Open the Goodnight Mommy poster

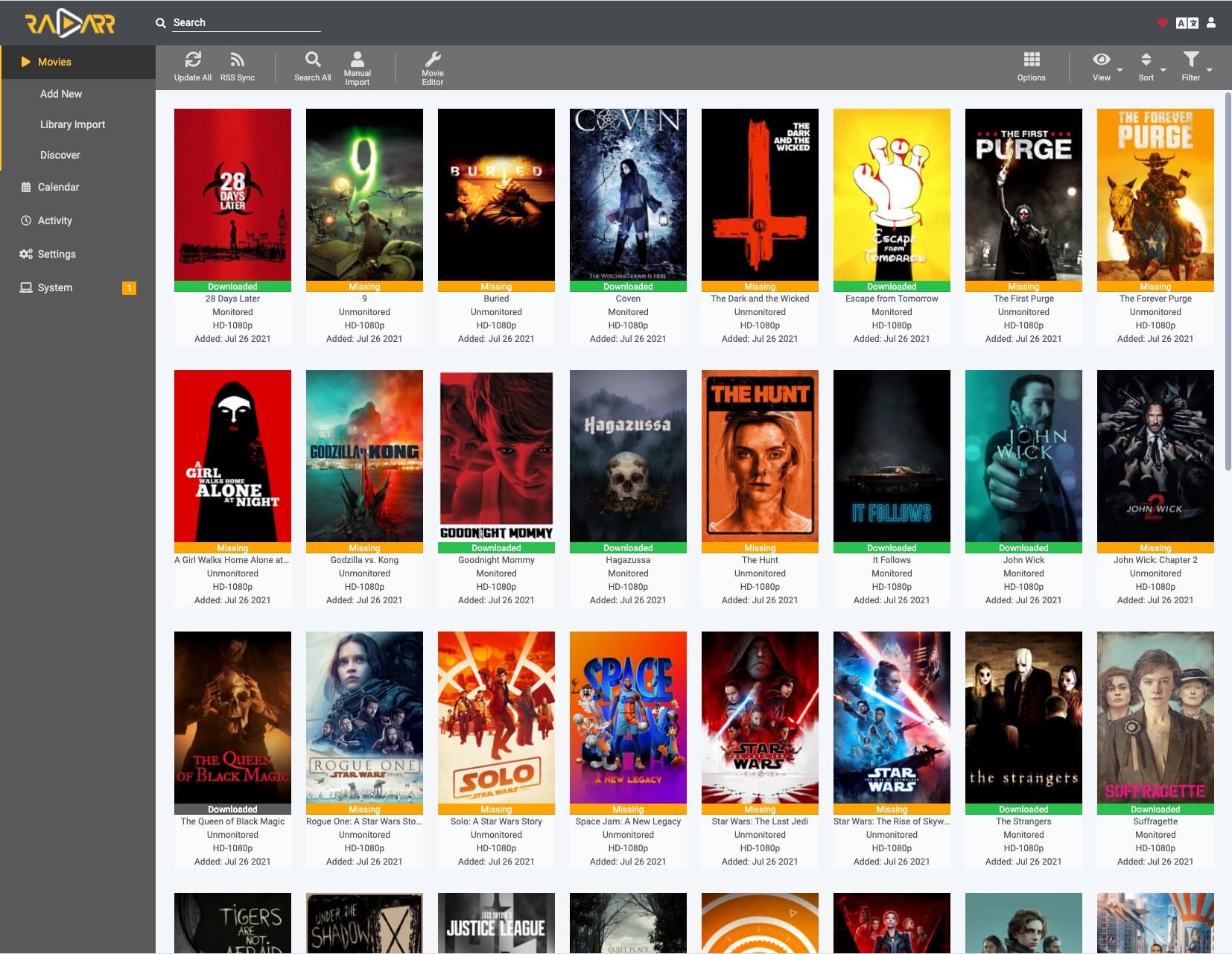(496, 456)
